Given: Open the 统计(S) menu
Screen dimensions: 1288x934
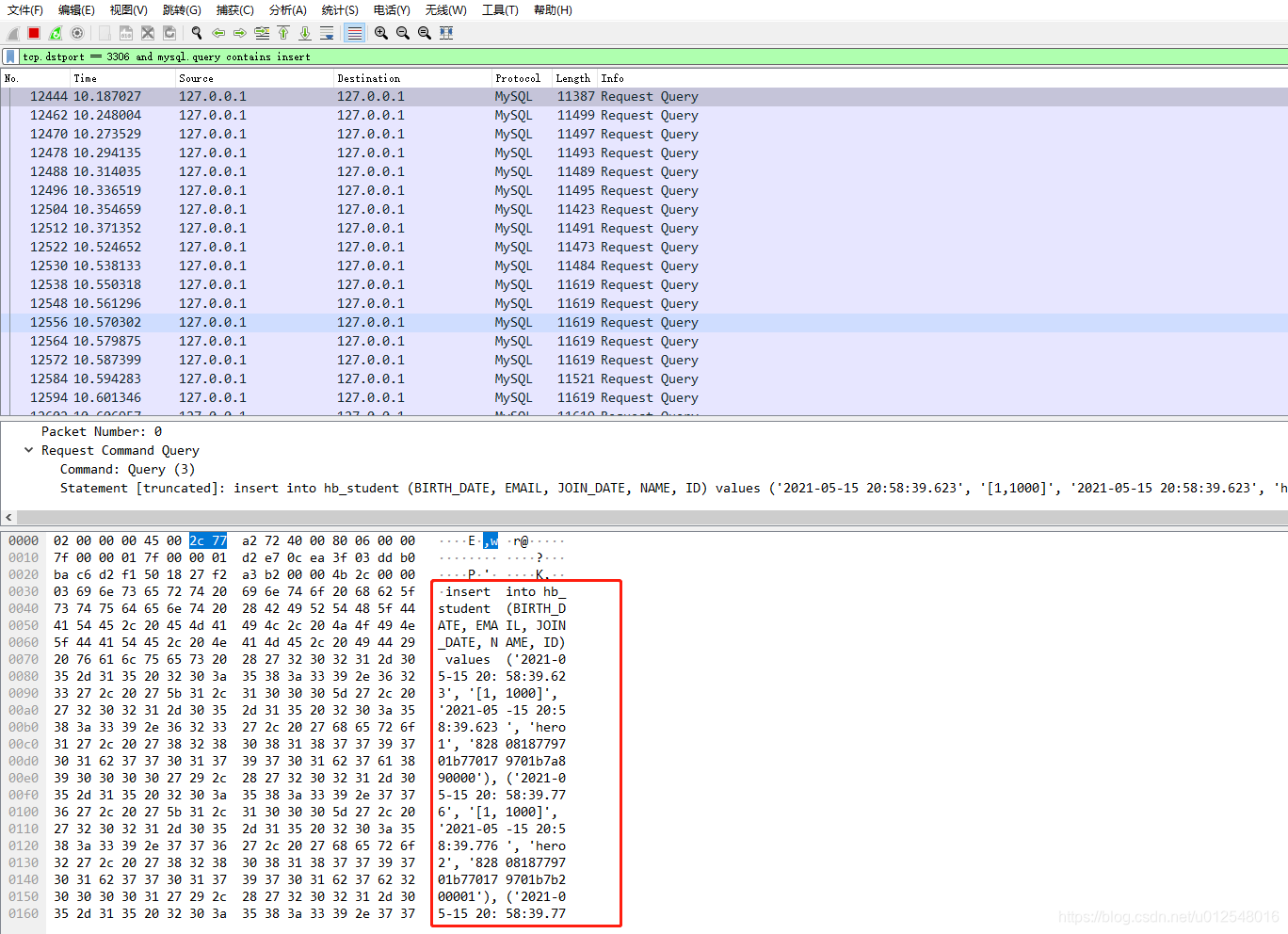Looking at the screenshot, I should pos(339,10).
